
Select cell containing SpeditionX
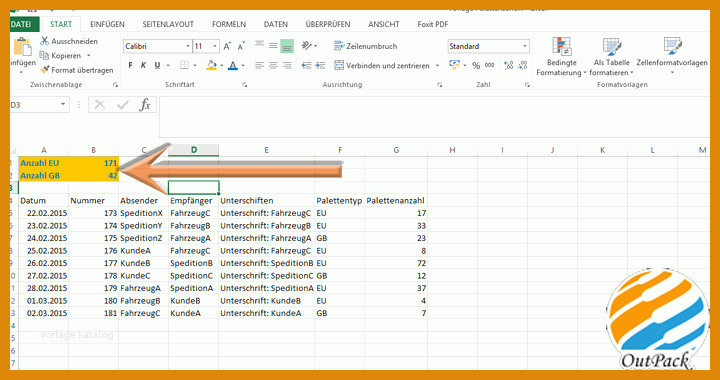point(144,213)
